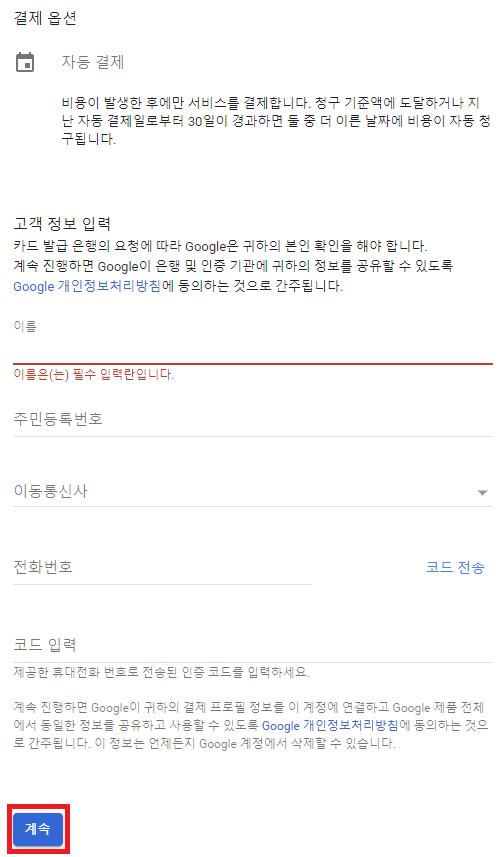Click the 코드 전송 send code link
Screen dimensions: 503x857
point(455,567)
